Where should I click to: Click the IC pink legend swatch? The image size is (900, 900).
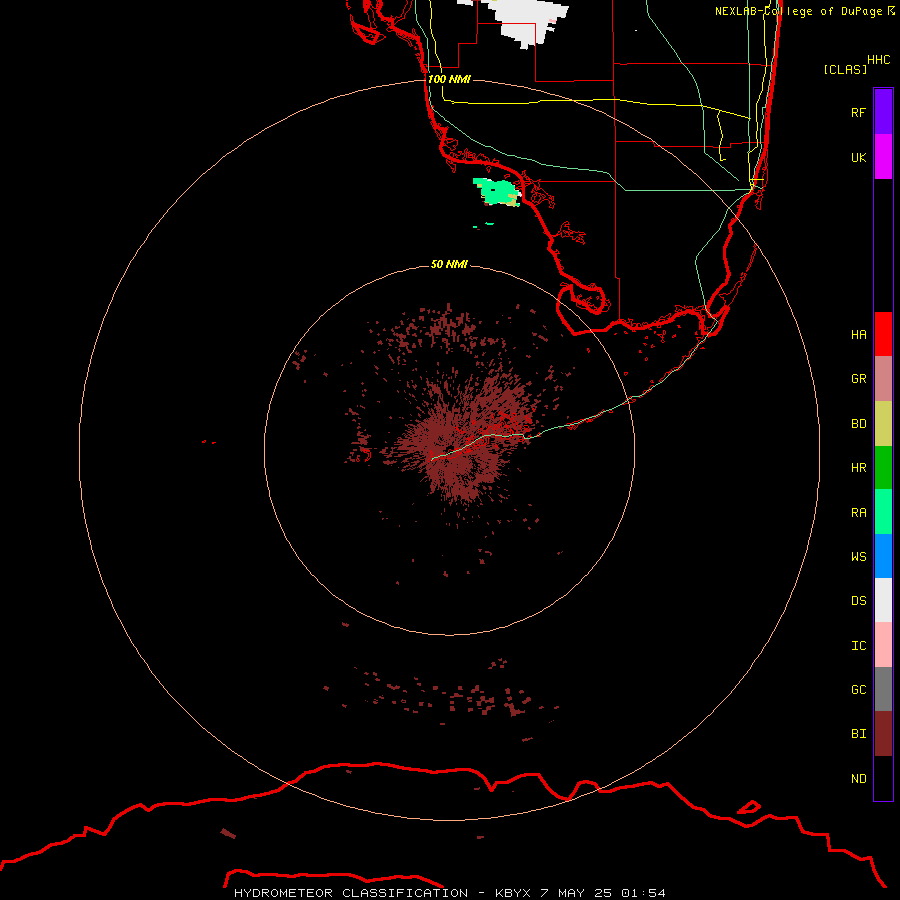pyautogui.click(x=883, y=645)
